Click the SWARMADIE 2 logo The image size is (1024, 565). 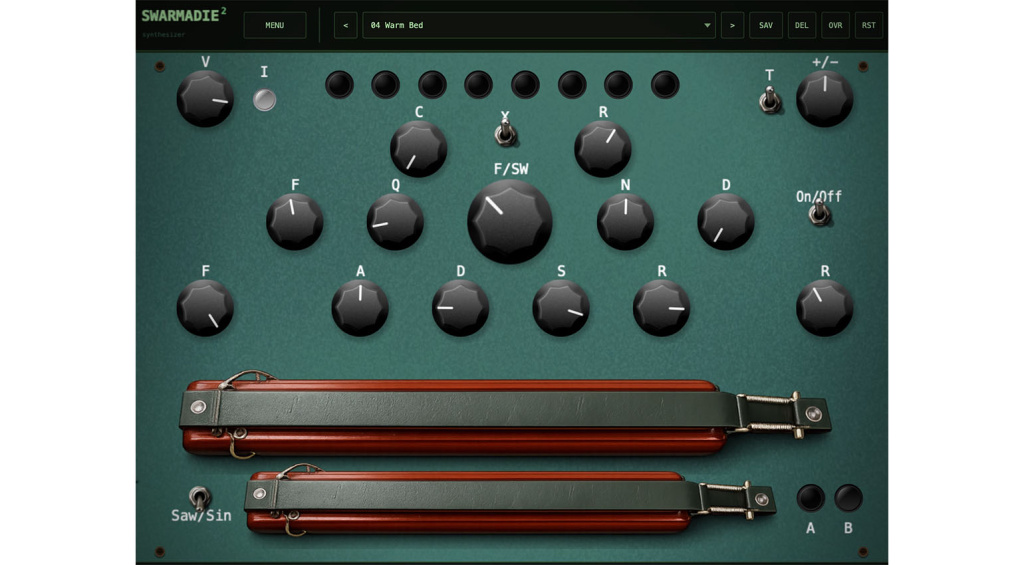point(184,16)
